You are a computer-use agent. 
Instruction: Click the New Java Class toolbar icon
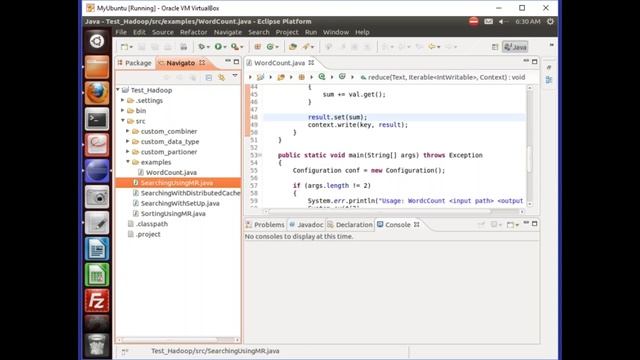click(270, 47)
